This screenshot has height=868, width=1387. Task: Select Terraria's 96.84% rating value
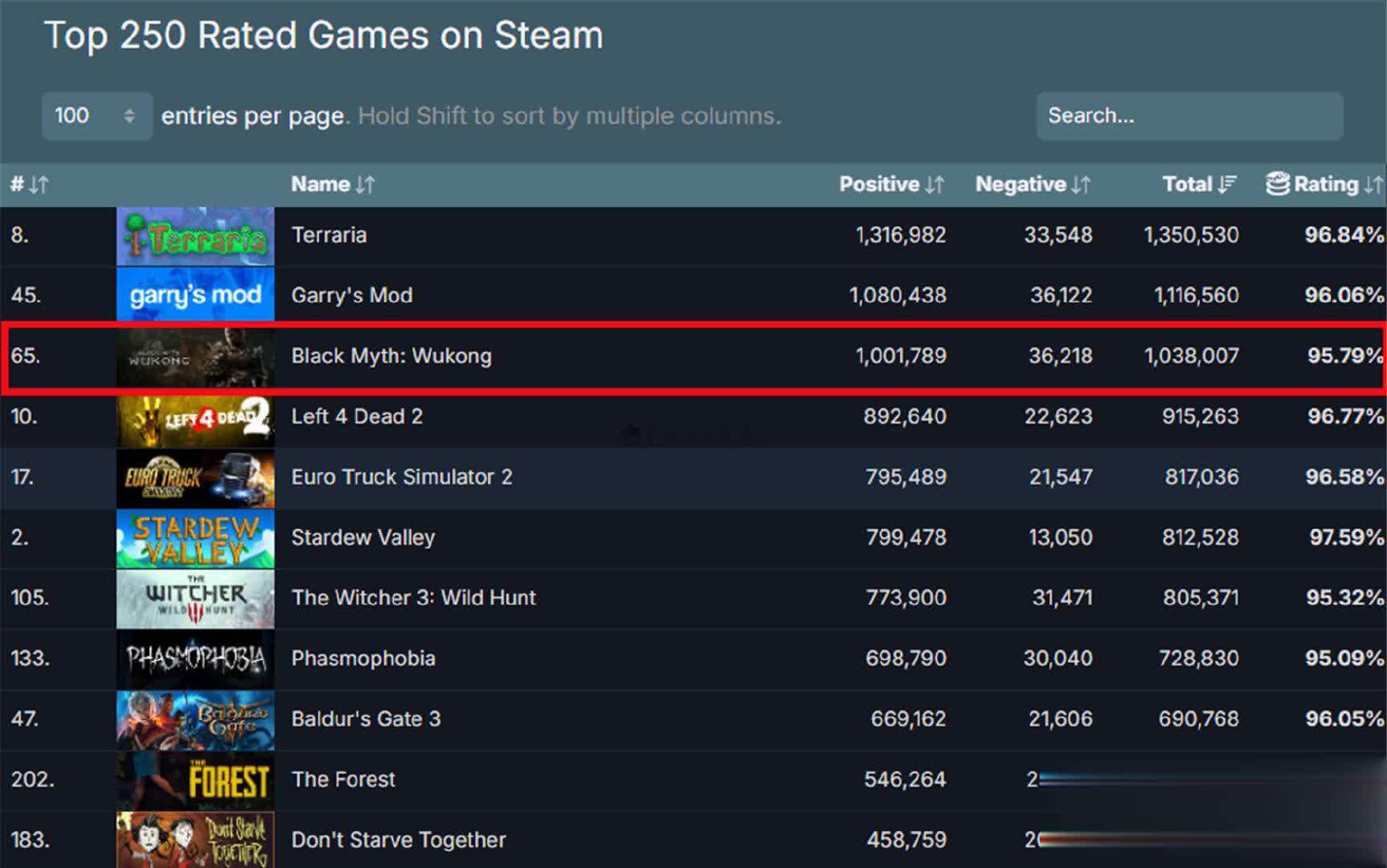pyautogui.click(x=1344, y=235)
